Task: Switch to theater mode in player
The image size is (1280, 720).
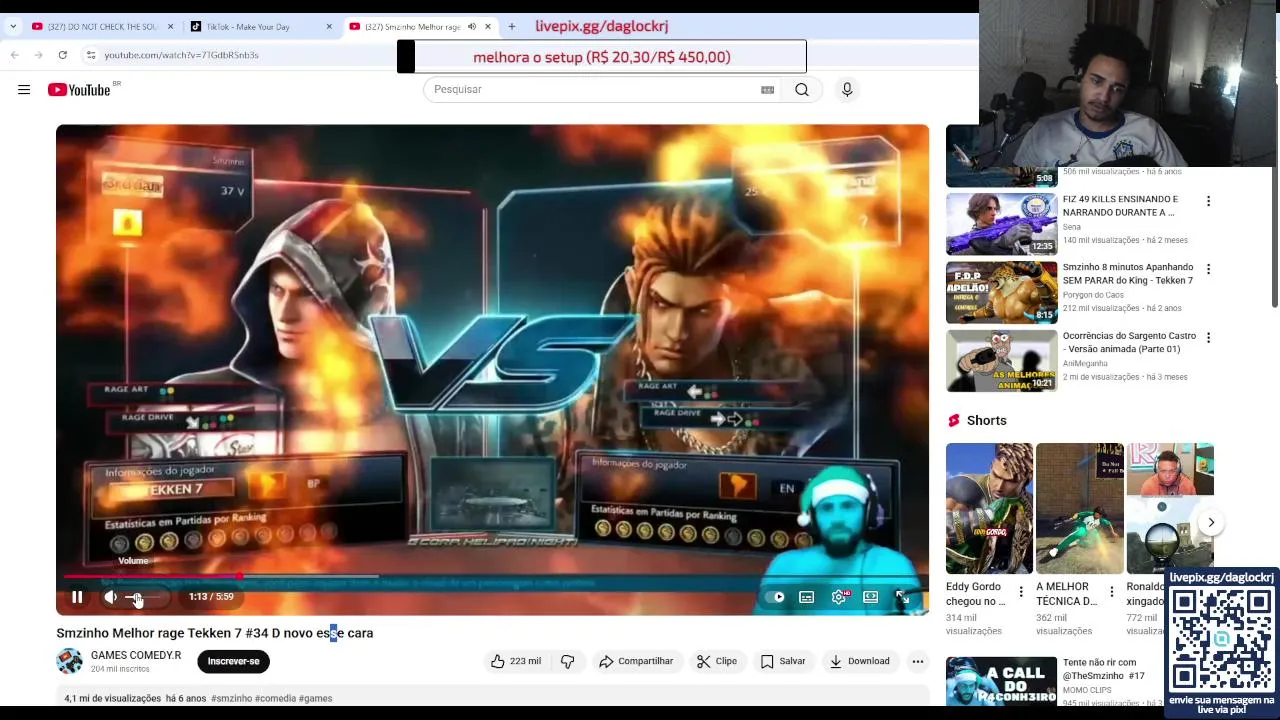Action: (871, 597)
